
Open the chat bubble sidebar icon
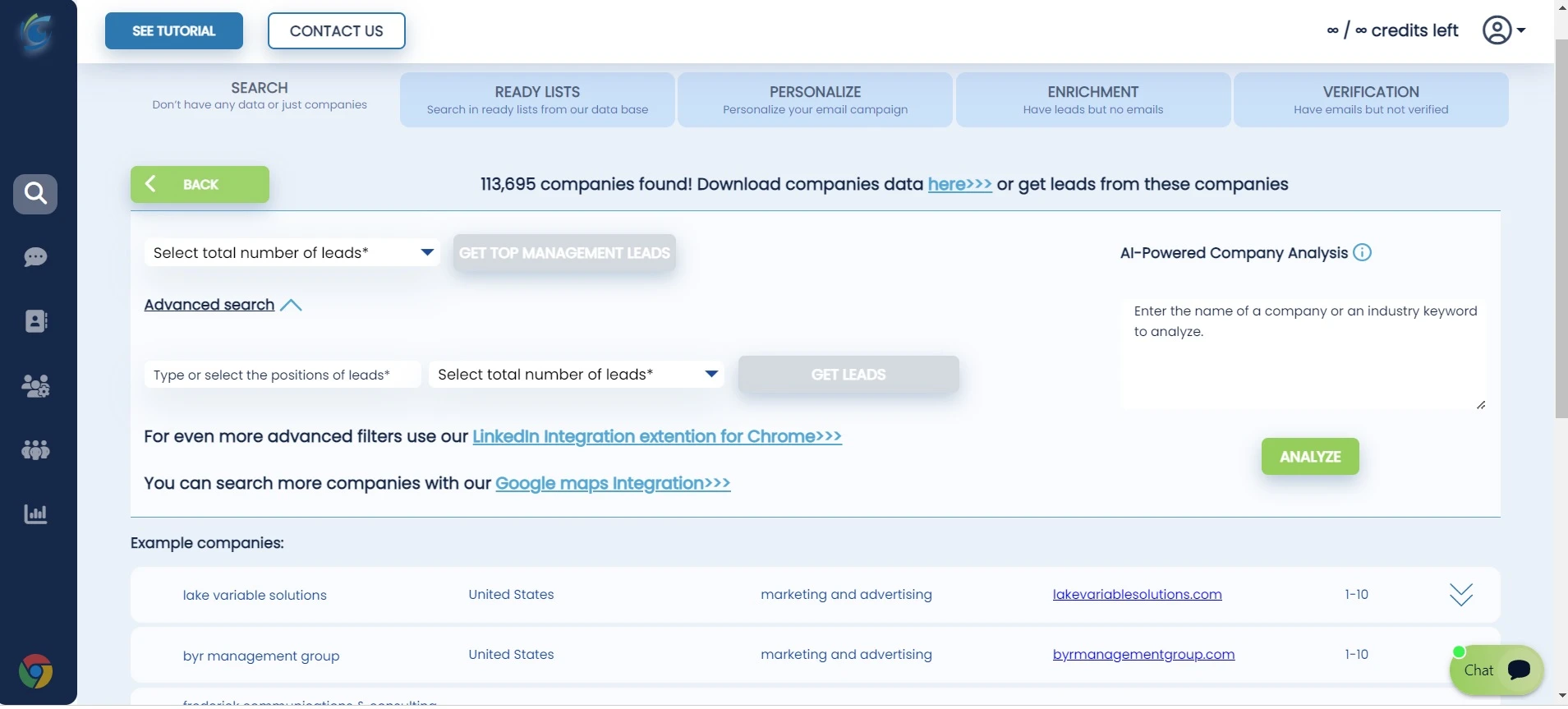(35, 257)
